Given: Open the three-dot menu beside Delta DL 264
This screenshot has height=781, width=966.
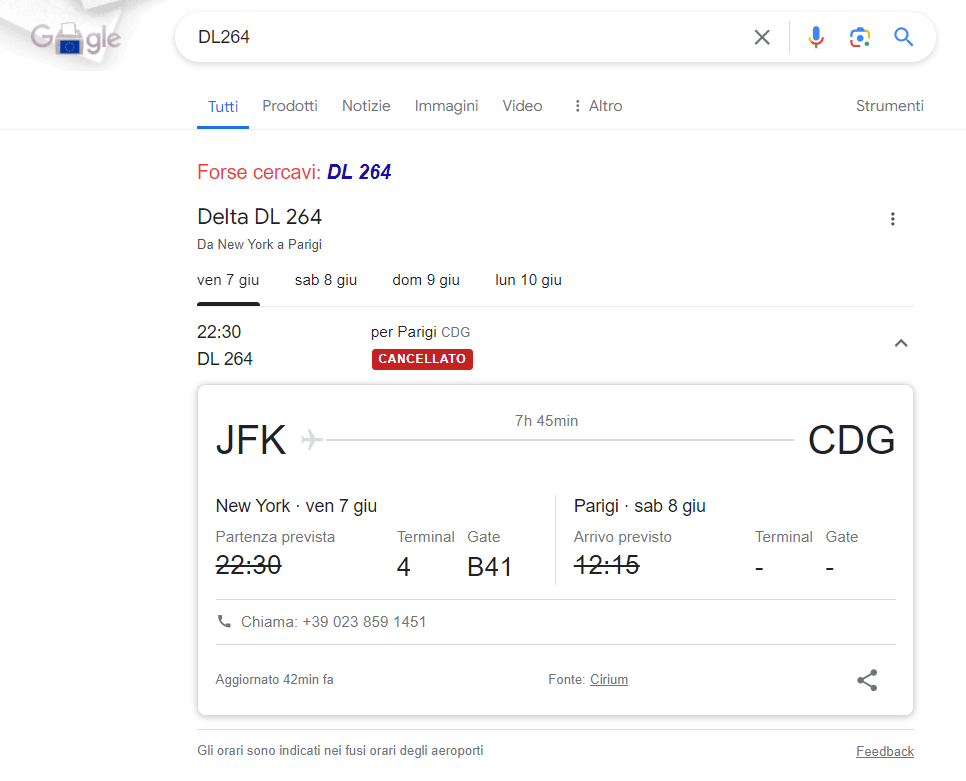Looking at the screenshot, I should tap(893, 218).
